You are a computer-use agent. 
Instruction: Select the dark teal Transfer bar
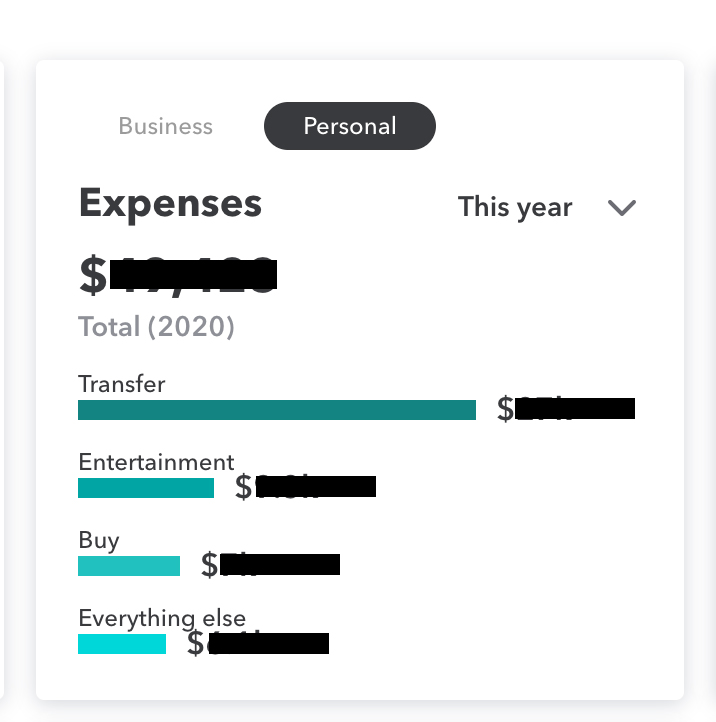277,410
